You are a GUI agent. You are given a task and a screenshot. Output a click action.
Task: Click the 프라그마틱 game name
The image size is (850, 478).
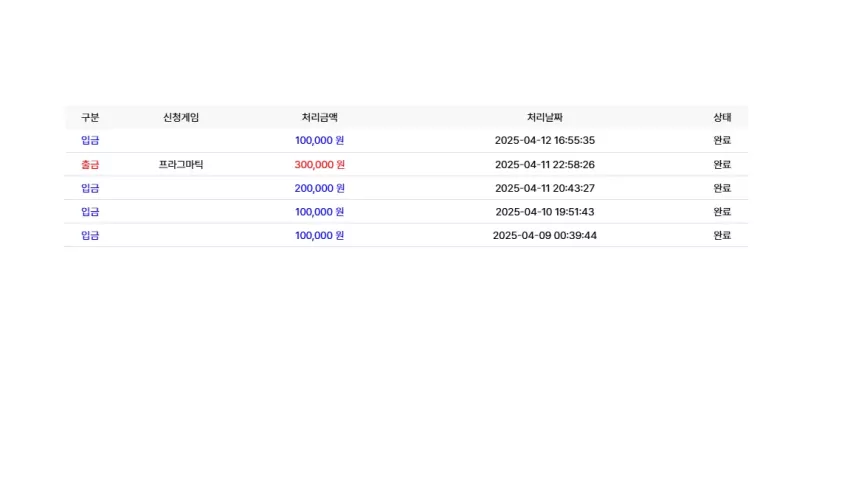tap(181, 165)
